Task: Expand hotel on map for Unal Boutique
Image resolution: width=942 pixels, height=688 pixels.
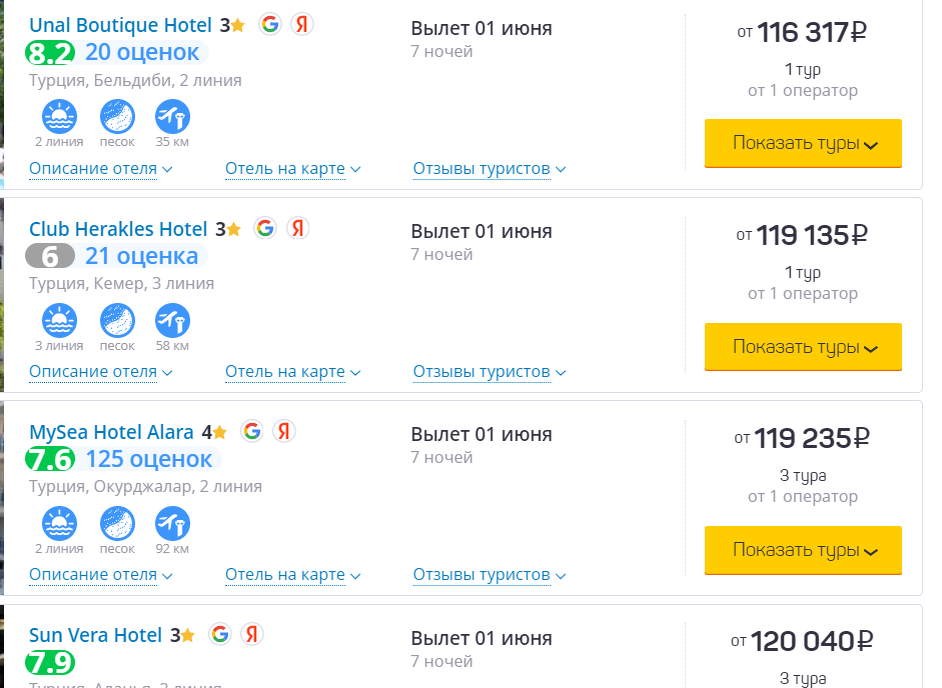Action: point(292,169)
